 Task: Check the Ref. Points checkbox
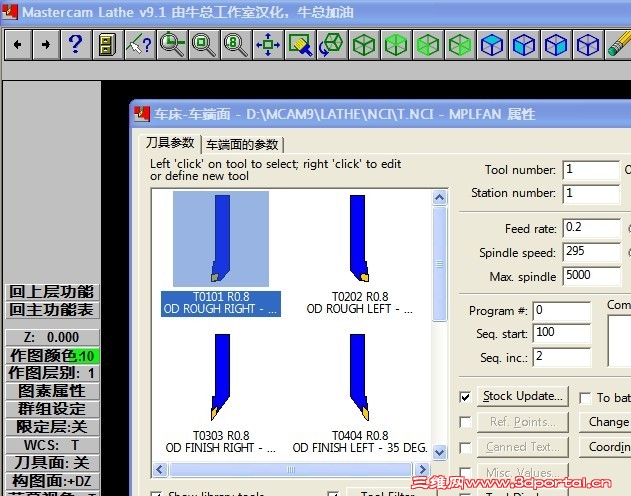click(465, 422)
